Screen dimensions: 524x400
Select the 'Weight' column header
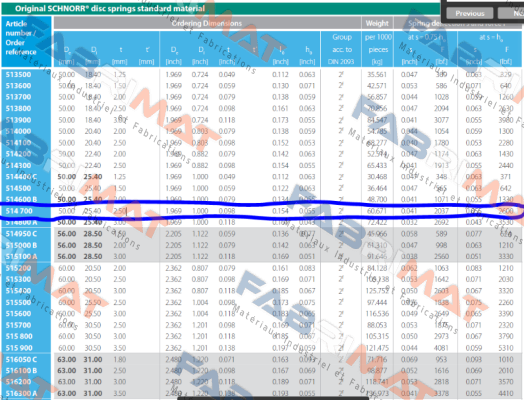377,23
